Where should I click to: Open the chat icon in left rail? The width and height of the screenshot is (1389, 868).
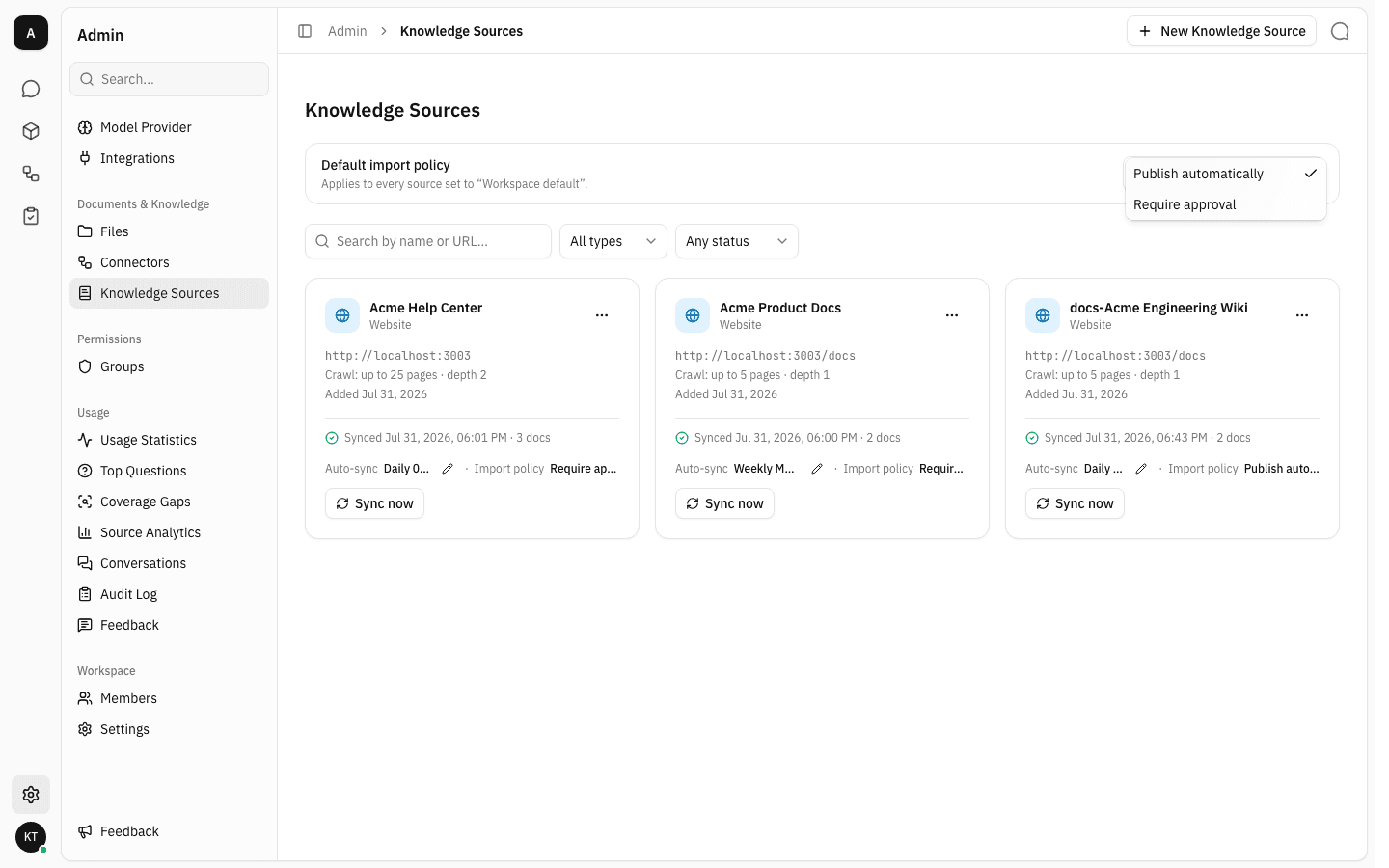[x=31, y=89]
